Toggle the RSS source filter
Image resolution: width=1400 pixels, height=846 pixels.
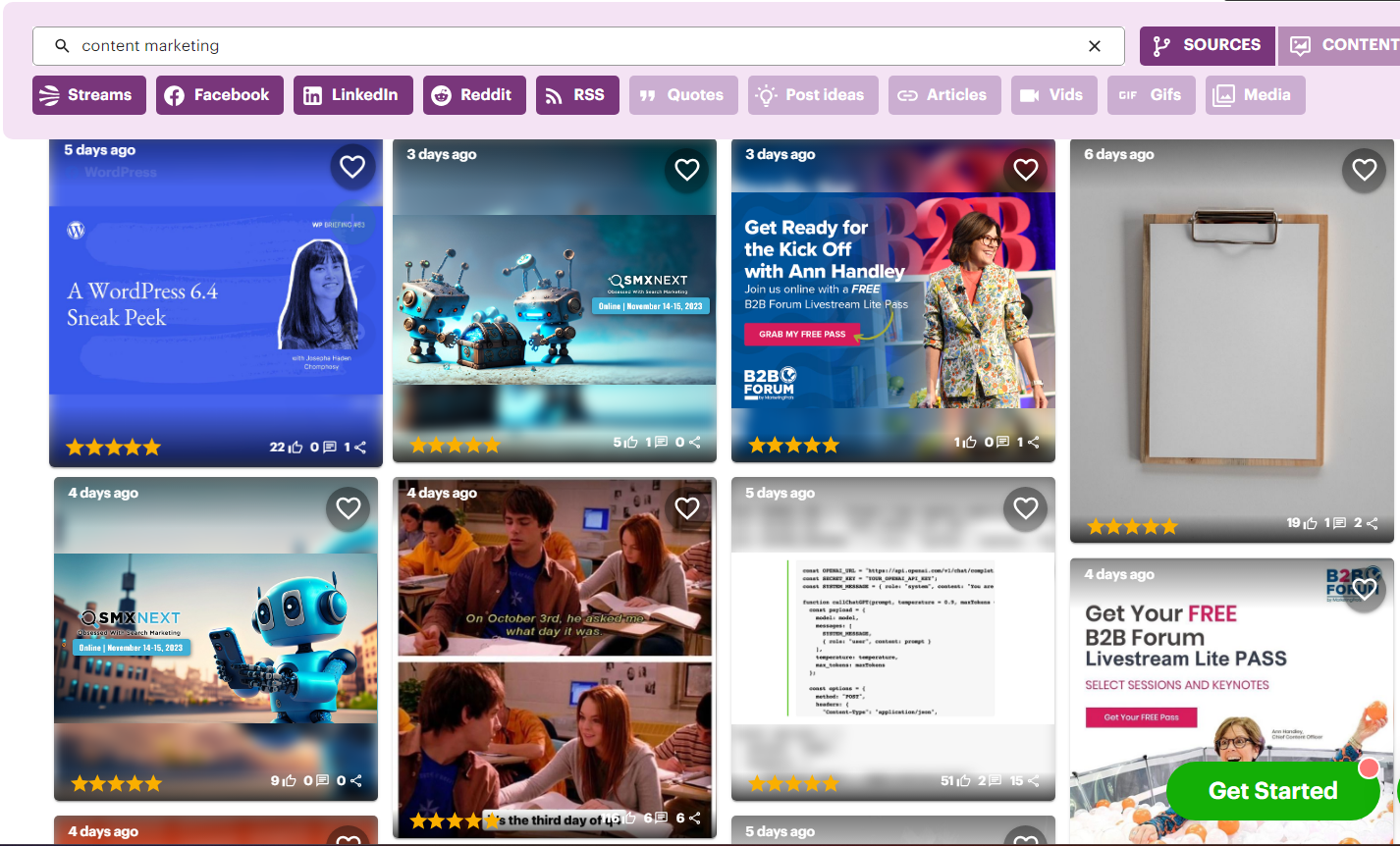577,95
